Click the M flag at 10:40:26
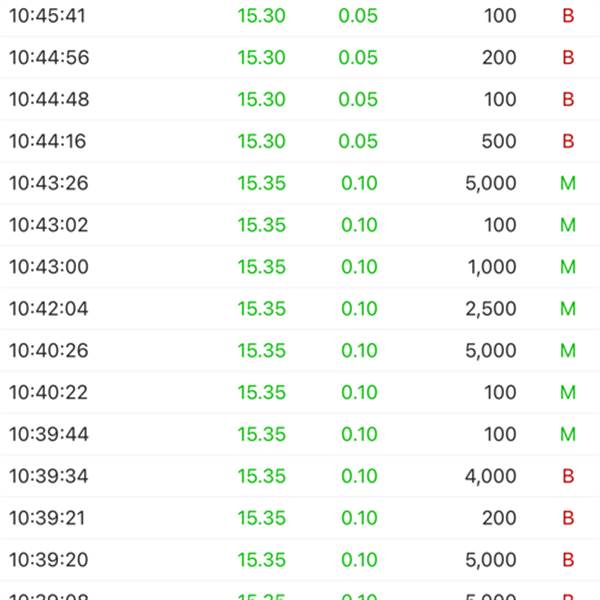The image size is (600, 600). point(568,351)
